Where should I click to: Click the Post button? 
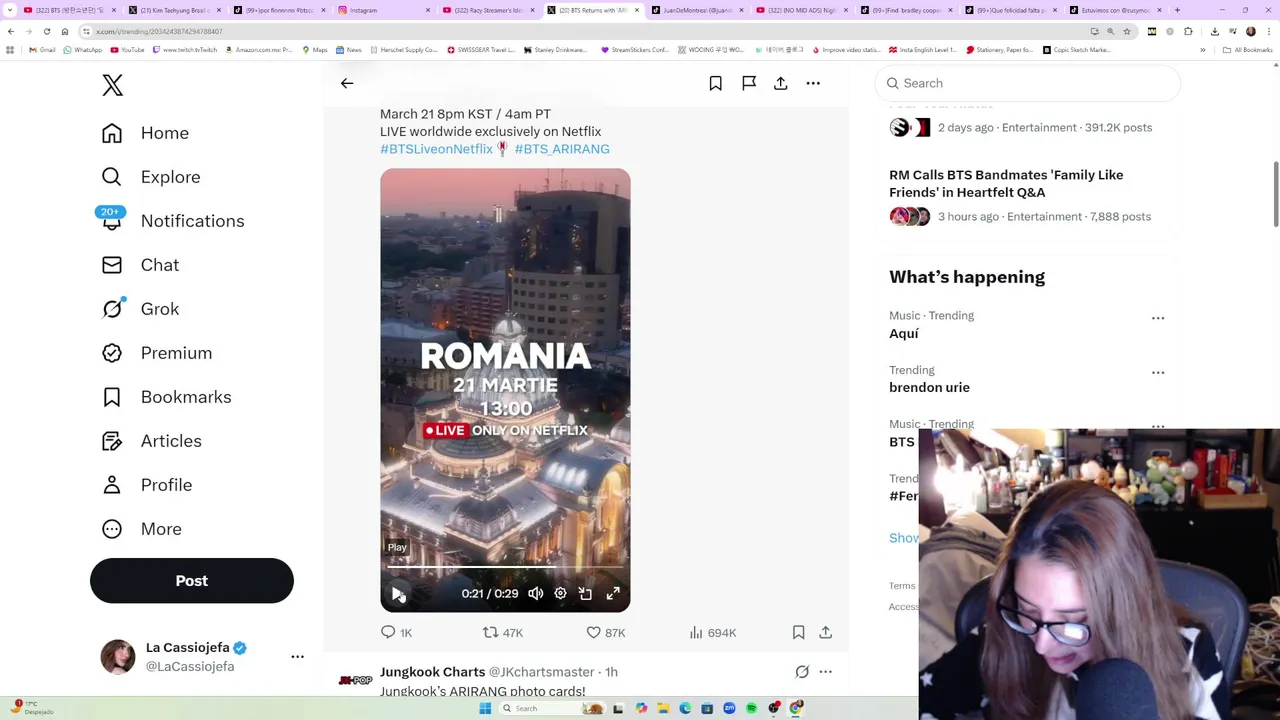click(192, 581)
